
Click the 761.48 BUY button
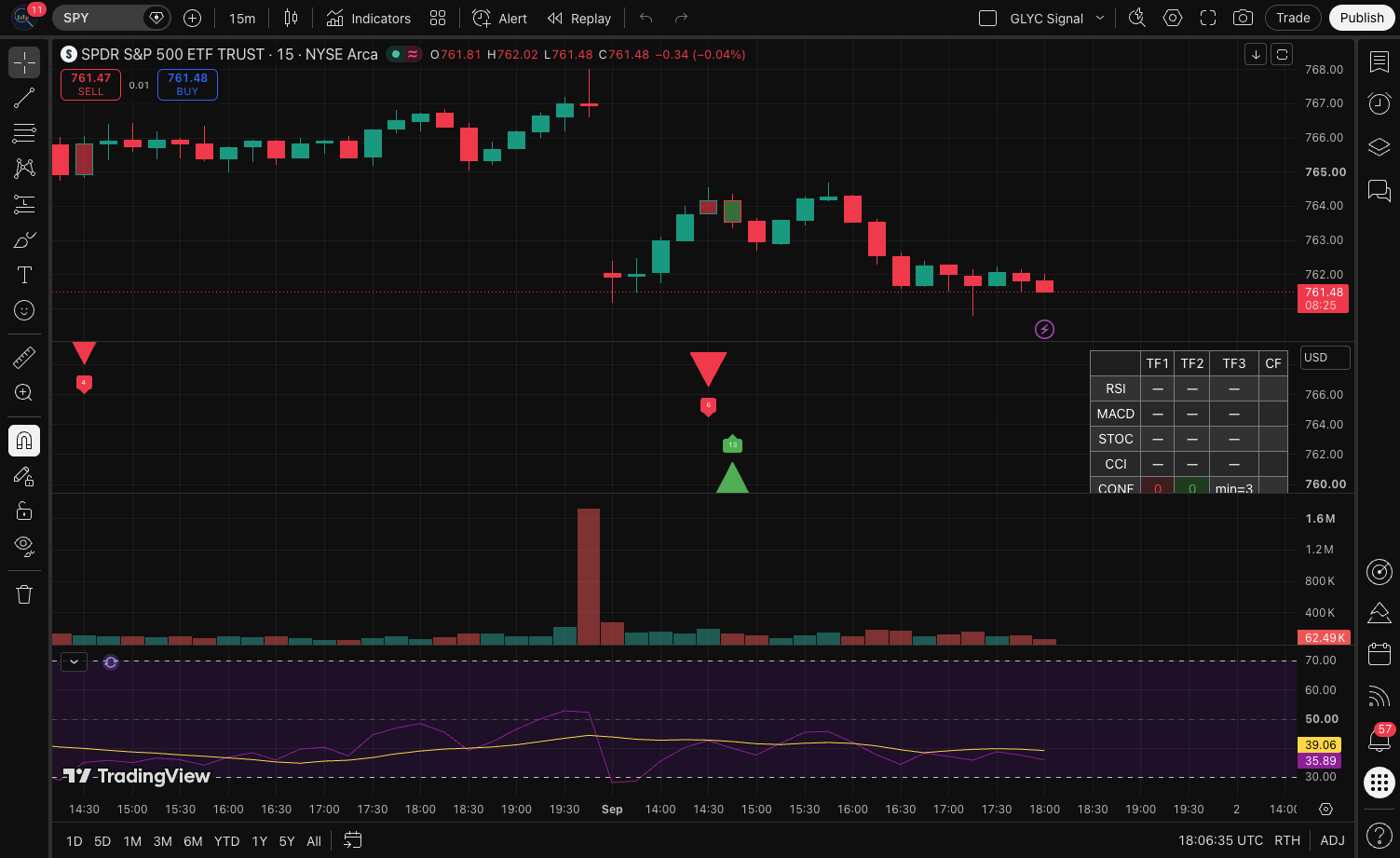tap(187, 85)
